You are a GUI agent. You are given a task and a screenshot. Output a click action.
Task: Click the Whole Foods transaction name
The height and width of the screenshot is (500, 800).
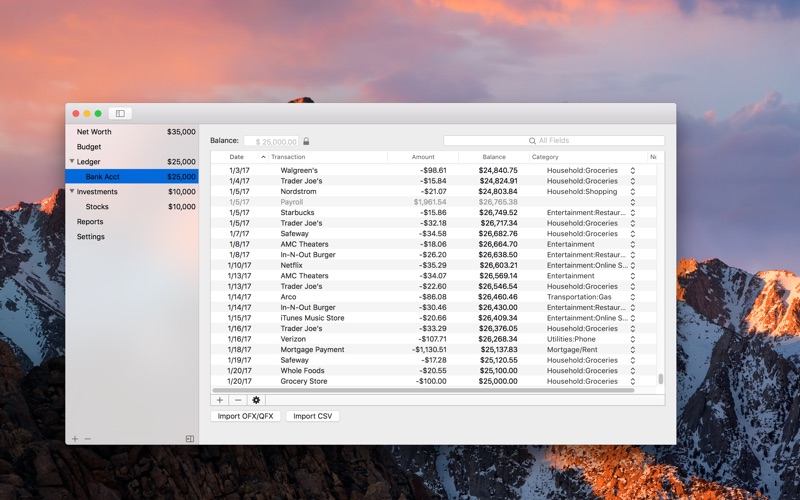302,371
